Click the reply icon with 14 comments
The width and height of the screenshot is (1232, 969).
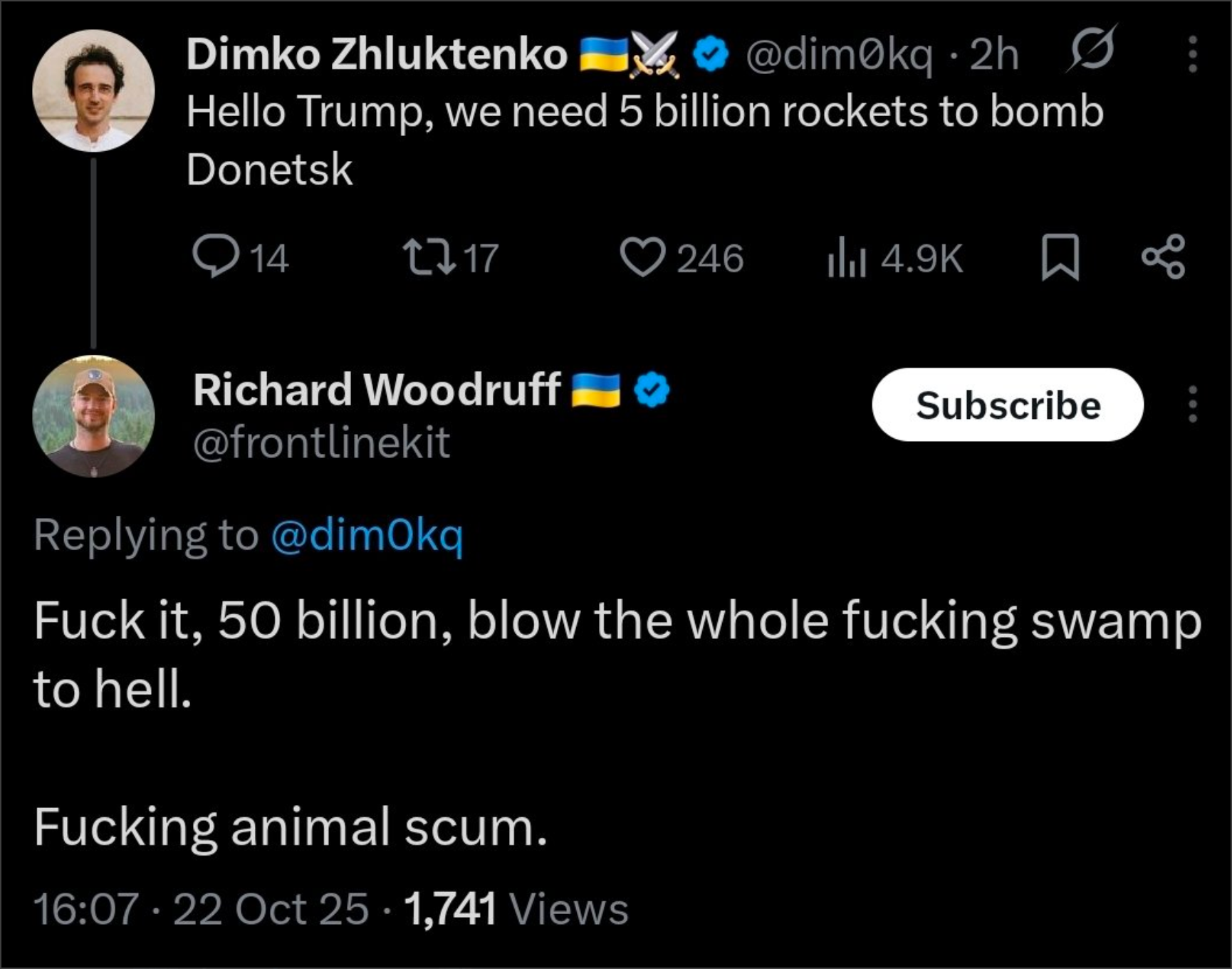(x=215, y=256)
